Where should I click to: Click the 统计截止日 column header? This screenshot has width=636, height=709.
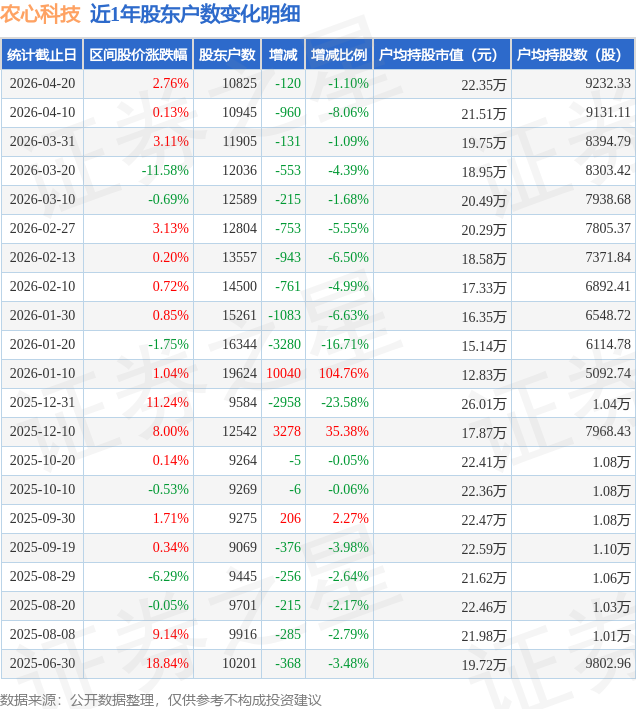(42, 55)
